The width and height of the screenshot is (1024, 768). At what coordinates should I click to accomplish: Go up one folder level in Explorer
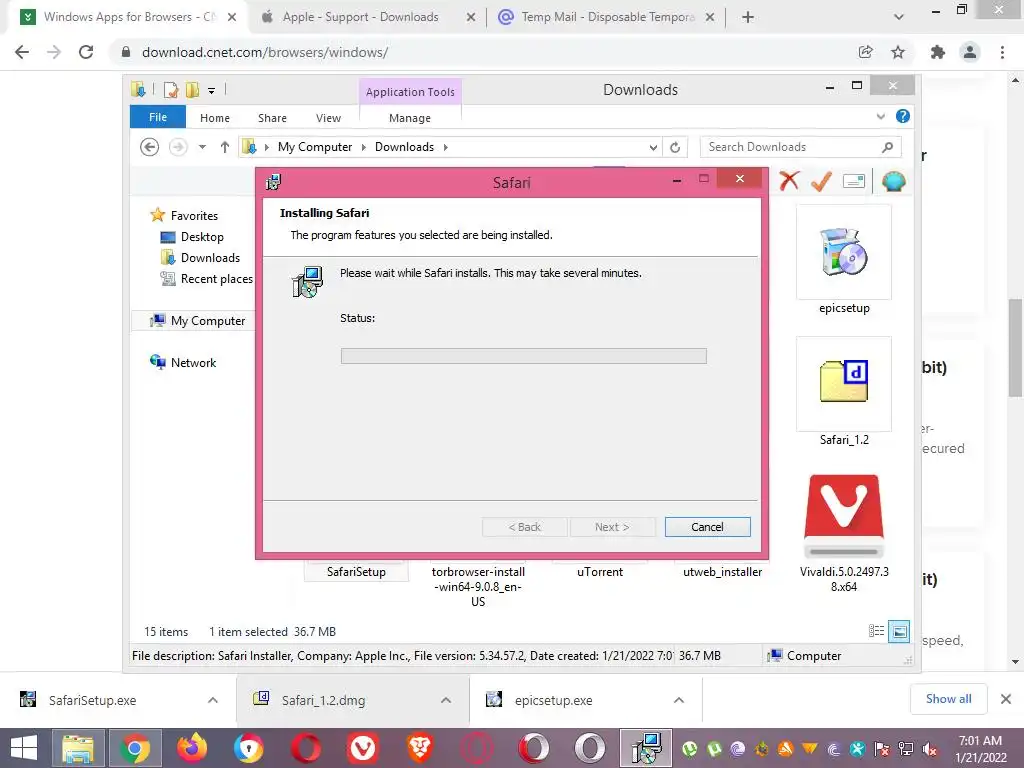(x=225, y=147)
